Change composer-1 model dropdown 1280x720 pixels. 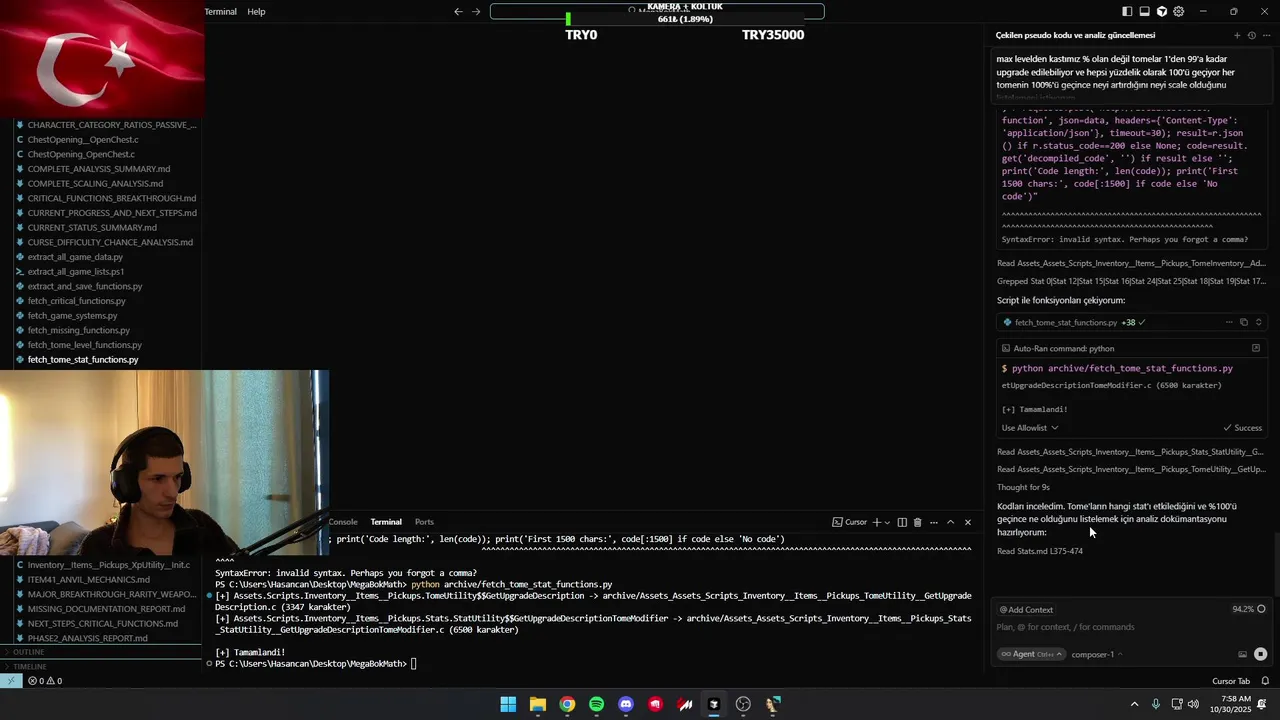click(x=1097, y=654)
